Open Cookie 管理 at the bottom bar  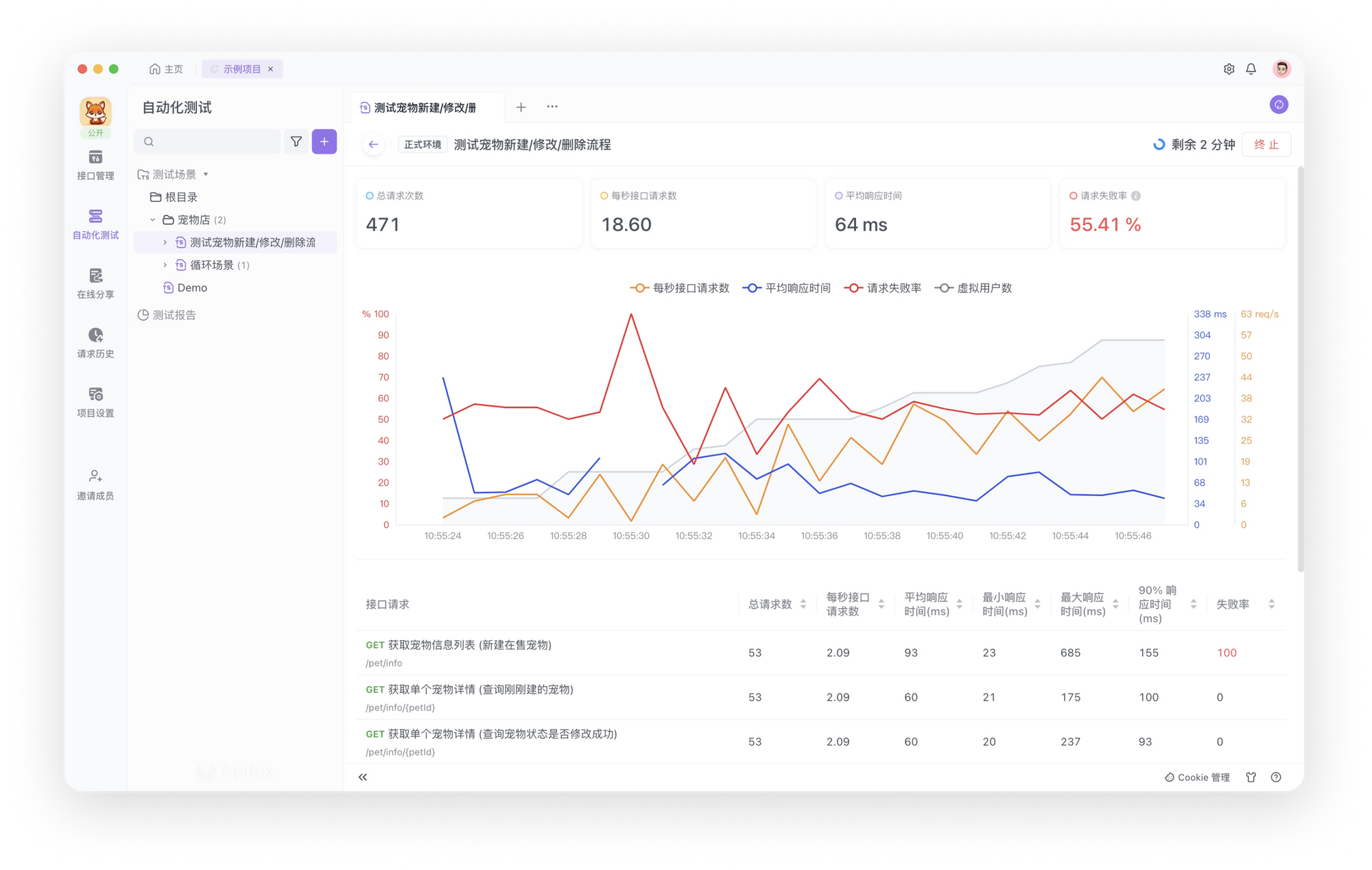[1197, 777]
